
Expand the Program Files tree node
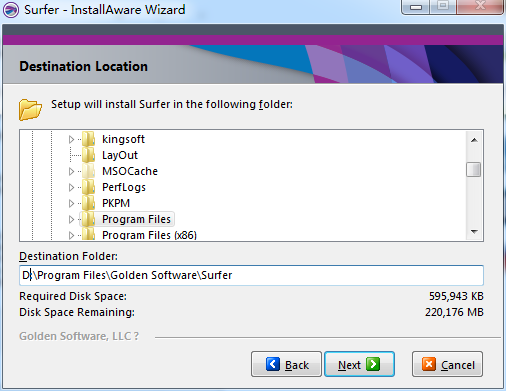71,219
